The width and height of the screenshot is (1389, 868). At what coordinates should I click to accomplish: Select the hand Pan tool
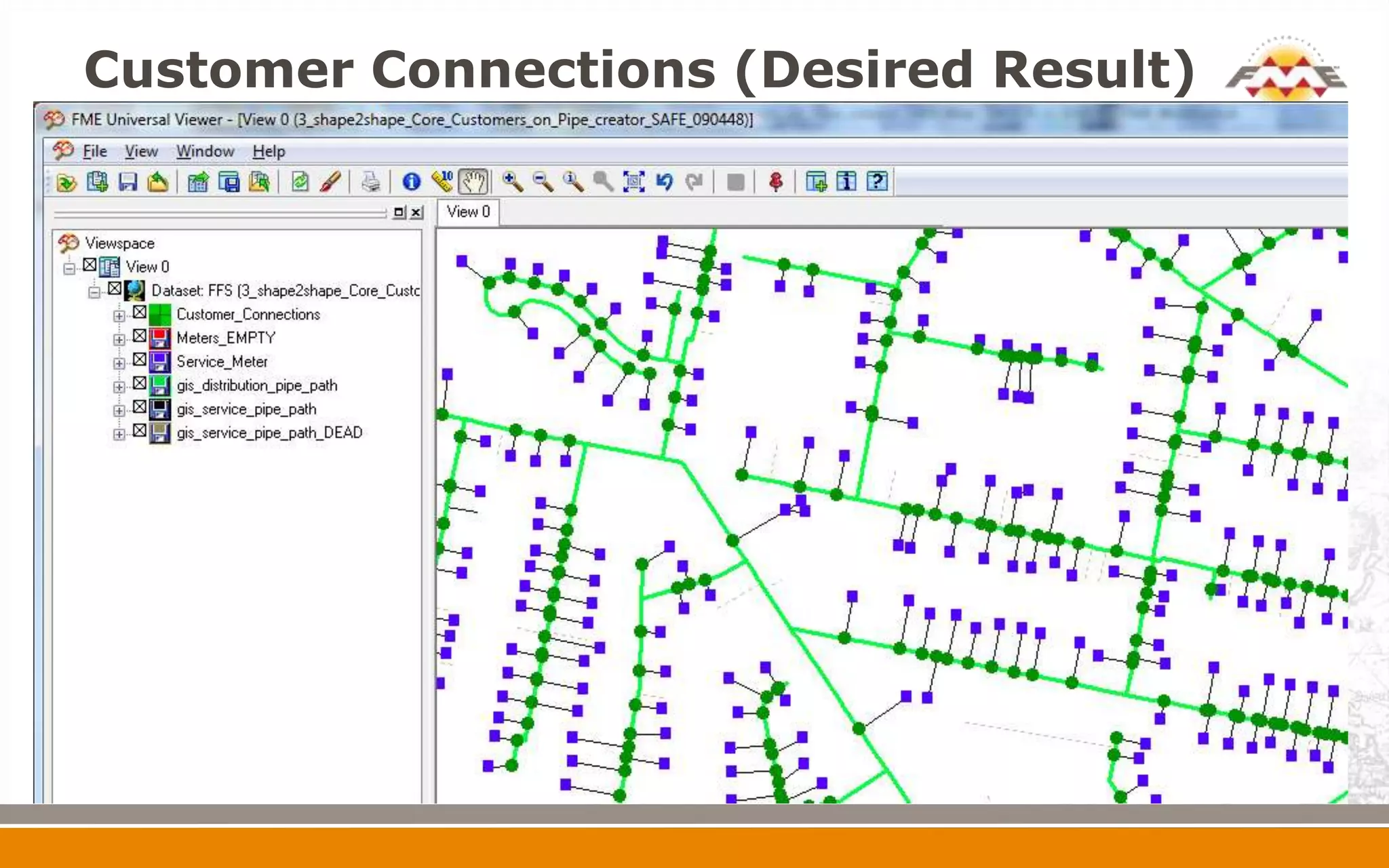473,182
